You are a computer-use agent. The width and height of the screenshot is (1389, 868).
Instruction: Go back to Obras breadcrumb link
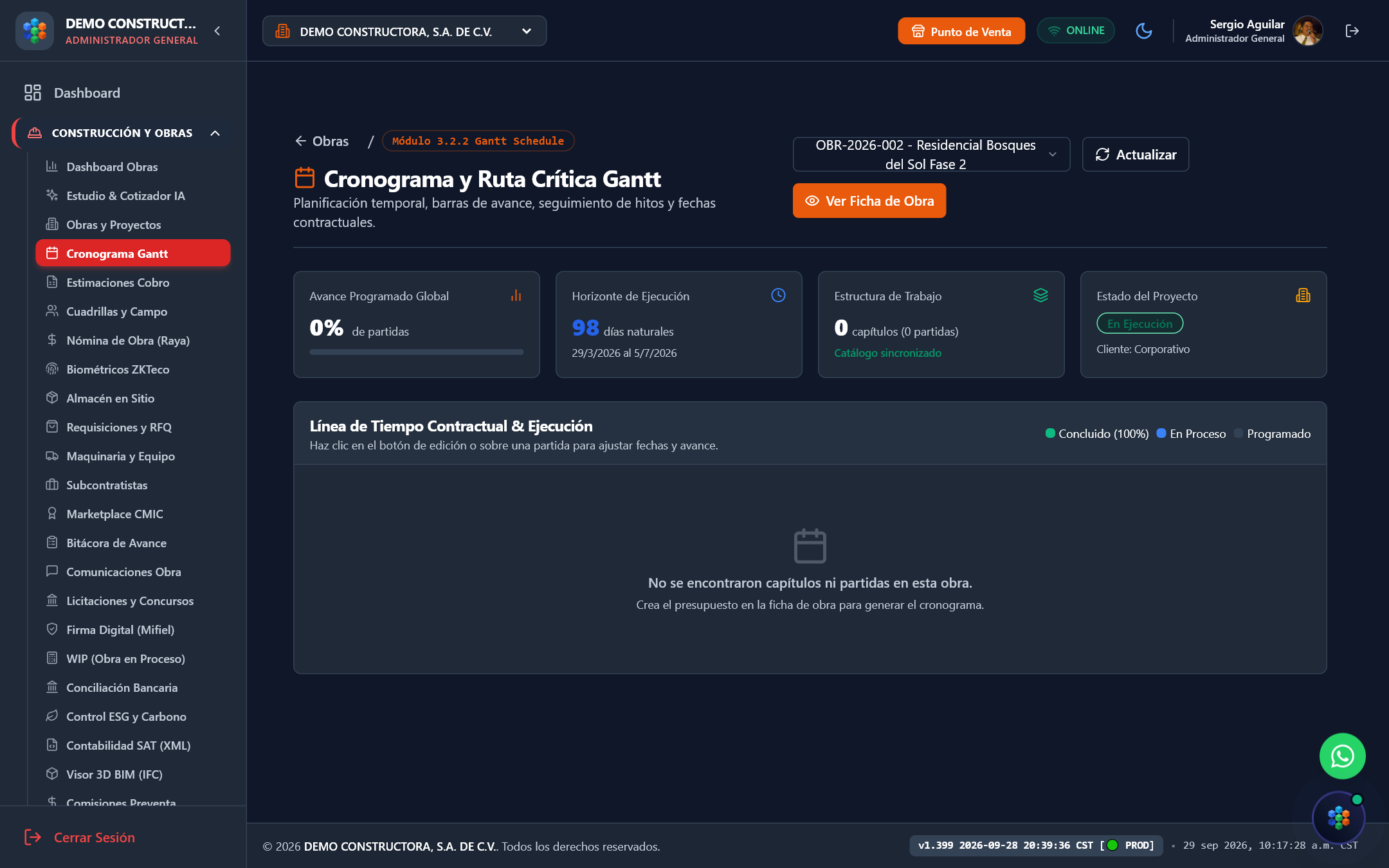pos(322,141)
